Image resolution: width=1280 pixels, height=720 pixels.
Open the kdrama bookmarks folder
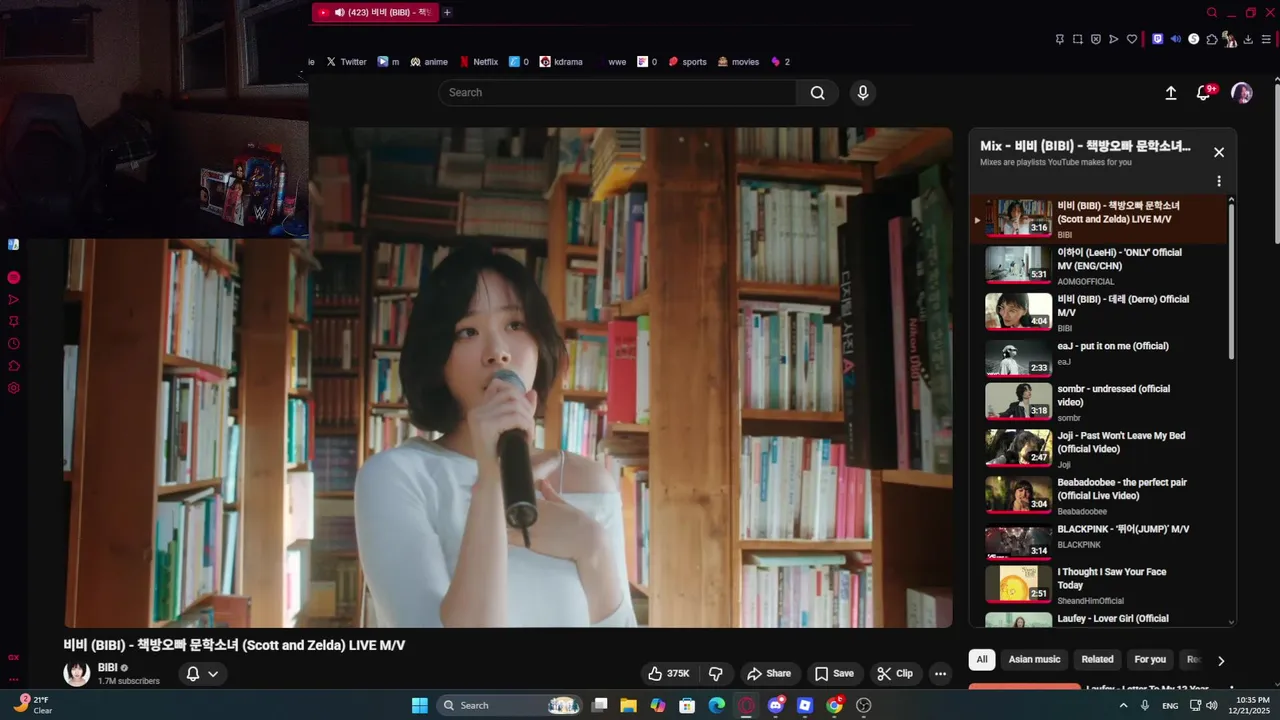(x=561, y=62)
